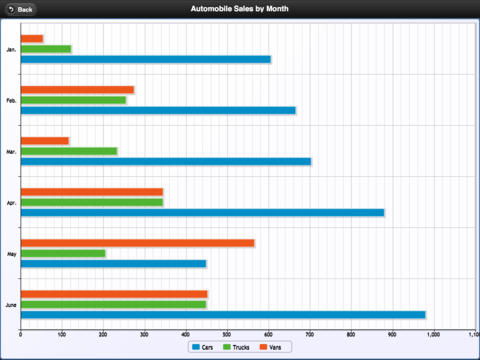The image size is (480, 360).
Task: Select the Jan. Trucks green bar
Action: tap(46, 49)
